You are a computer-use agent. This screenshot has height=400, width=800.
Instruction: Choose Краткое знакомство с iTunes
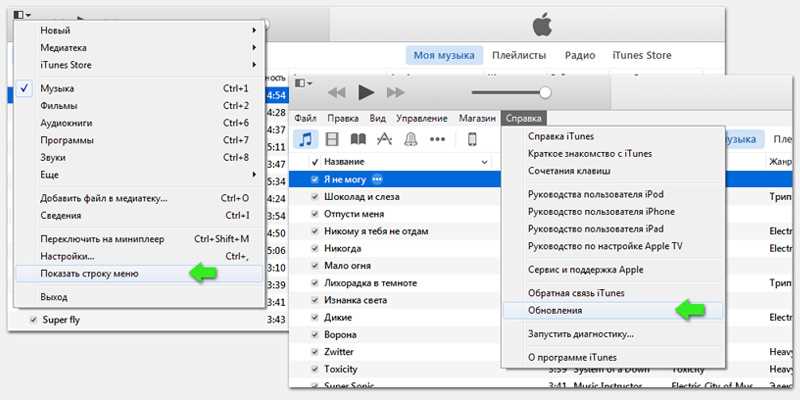[x=613, y=154]
